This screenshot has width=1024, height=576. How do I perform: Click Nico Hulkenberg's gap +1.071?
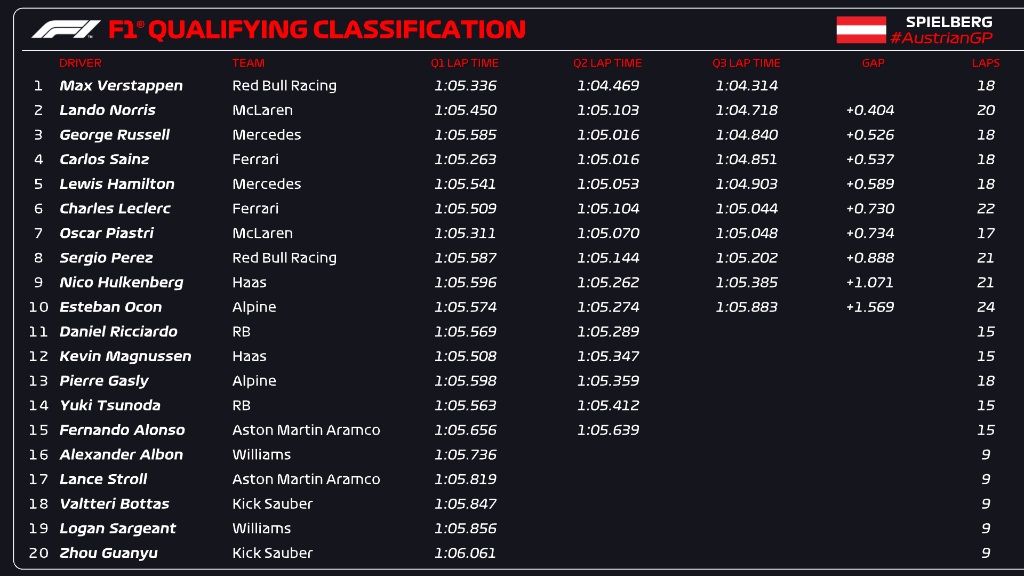click(x=869, y=282)
